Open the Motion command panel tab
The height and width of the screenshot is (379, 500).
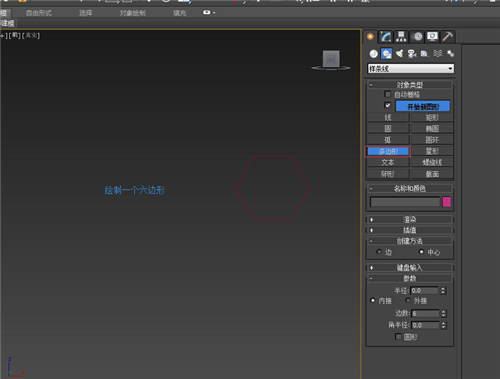tap(417, 37)
